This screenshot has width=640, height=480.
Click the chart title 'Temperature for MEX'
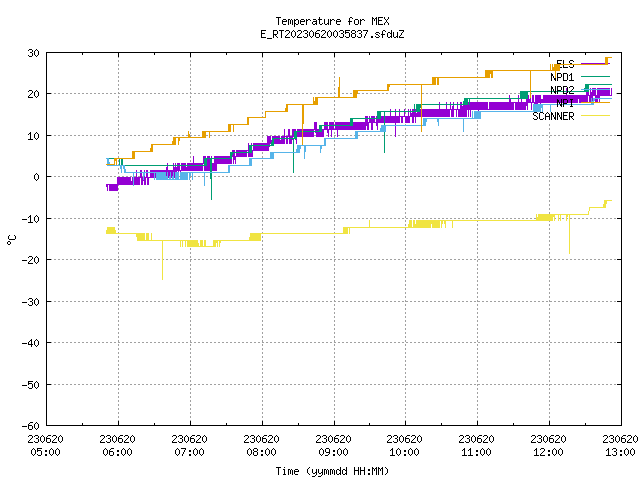tap(332, 21)
